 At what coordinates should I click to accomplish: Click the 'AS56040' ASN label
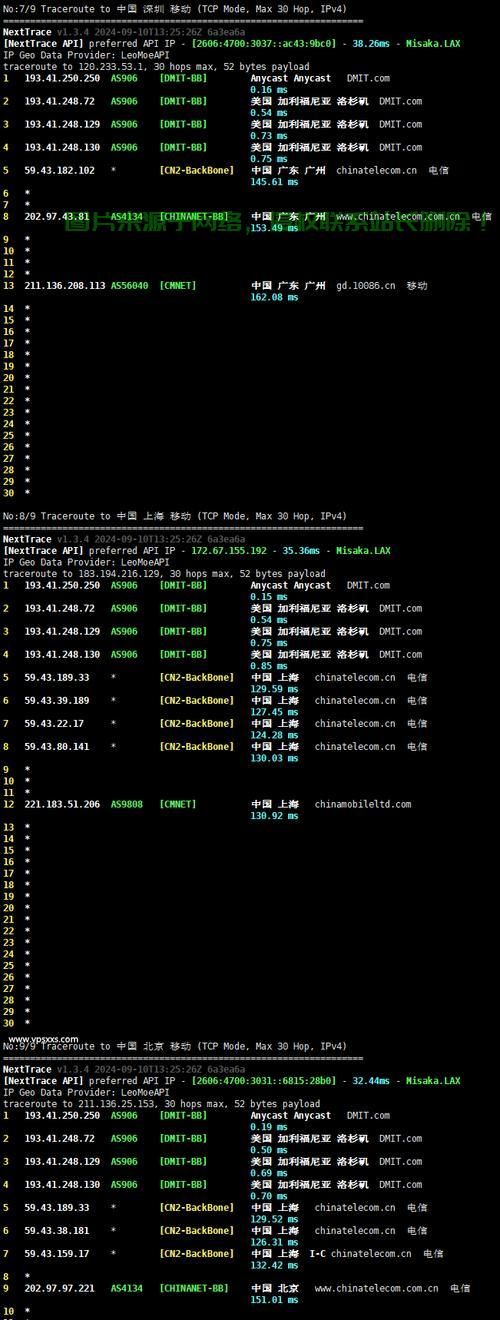point(130,285)
